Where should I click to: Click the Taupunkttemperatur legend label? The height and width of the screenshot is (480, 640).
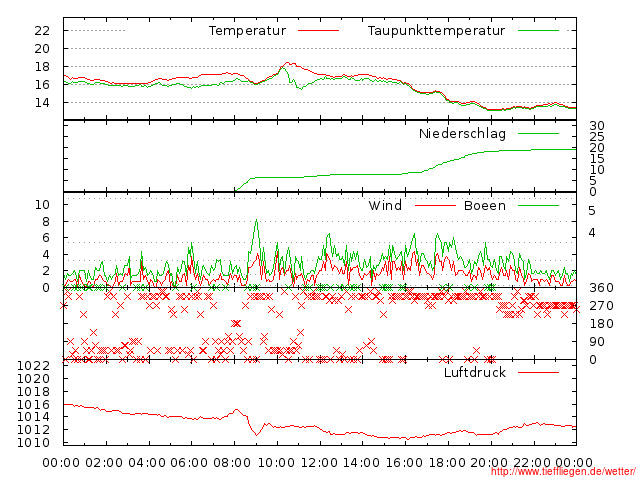[x=436, y=31]
